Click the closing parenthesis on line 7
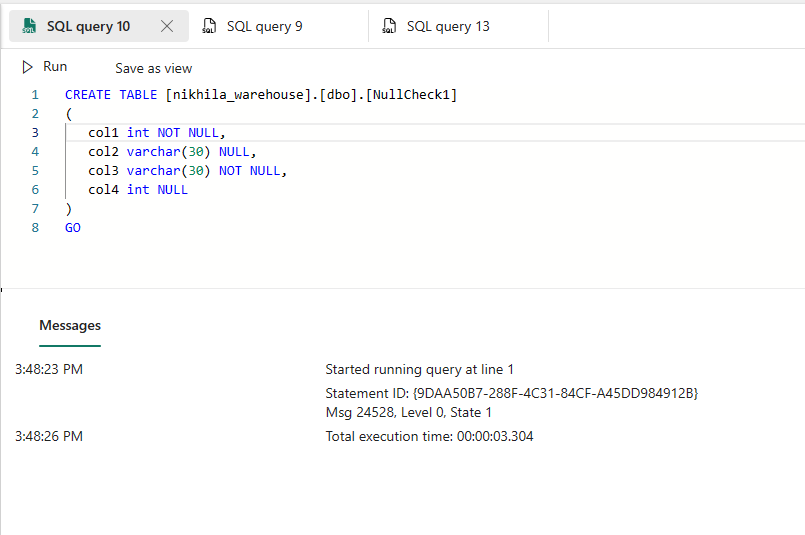Viewport: 805px width, 535px height. click(x=69, y=209)
